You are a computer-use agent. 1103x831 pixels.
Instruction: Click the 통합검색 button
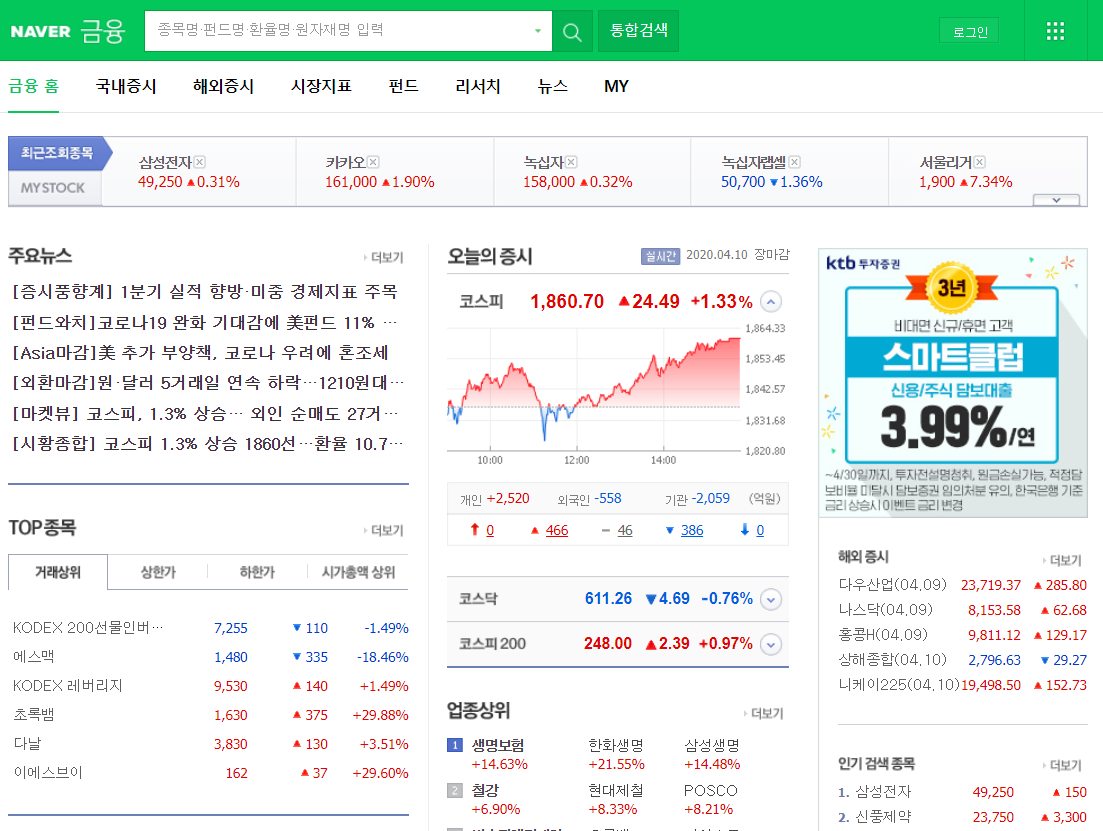click(x=638, y=31)
